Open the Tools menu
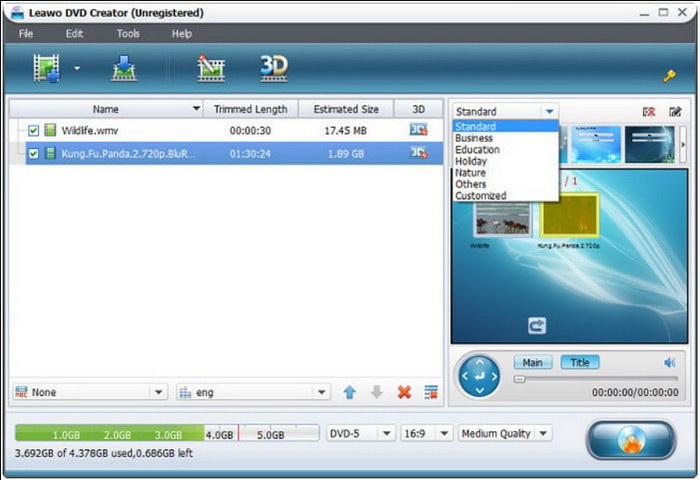The width and height of the screenshot is (700, 480). [x=128, y=33]
